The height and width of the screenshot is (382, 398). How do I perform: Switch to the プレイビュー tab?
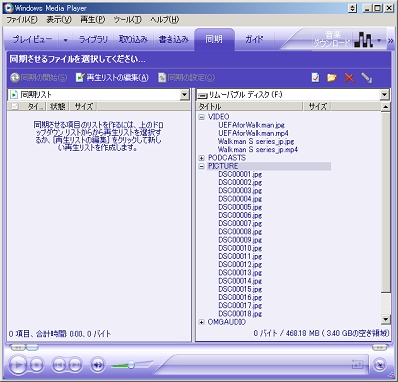[x=32, y=39]
